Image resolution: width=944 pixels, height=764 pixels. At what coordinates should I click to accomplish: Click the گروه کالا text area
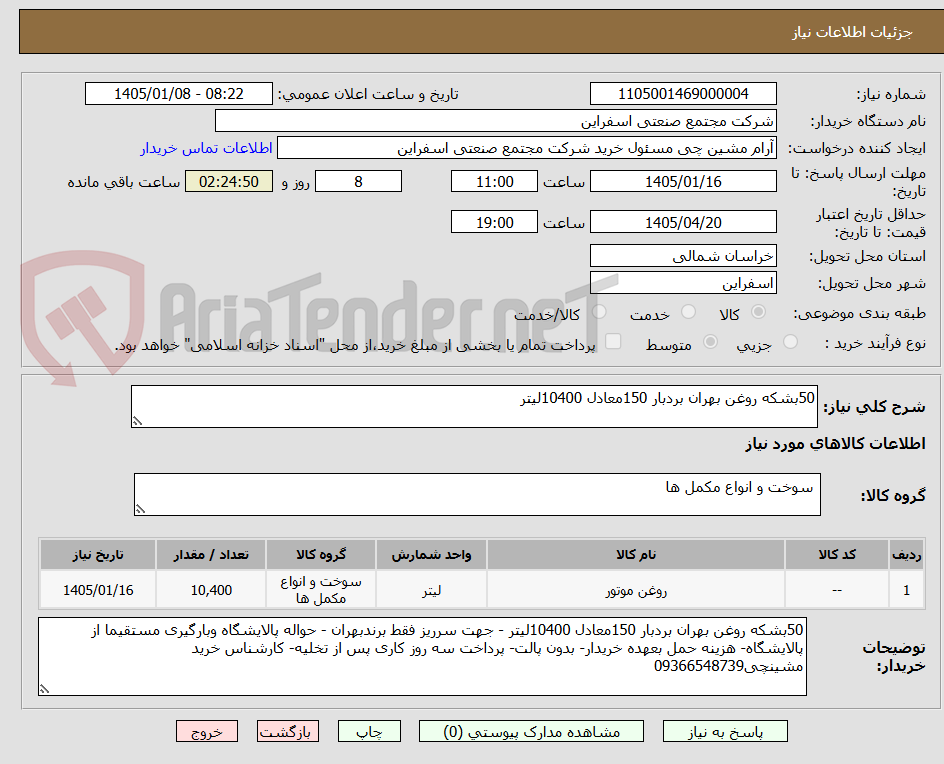point(477,494)
